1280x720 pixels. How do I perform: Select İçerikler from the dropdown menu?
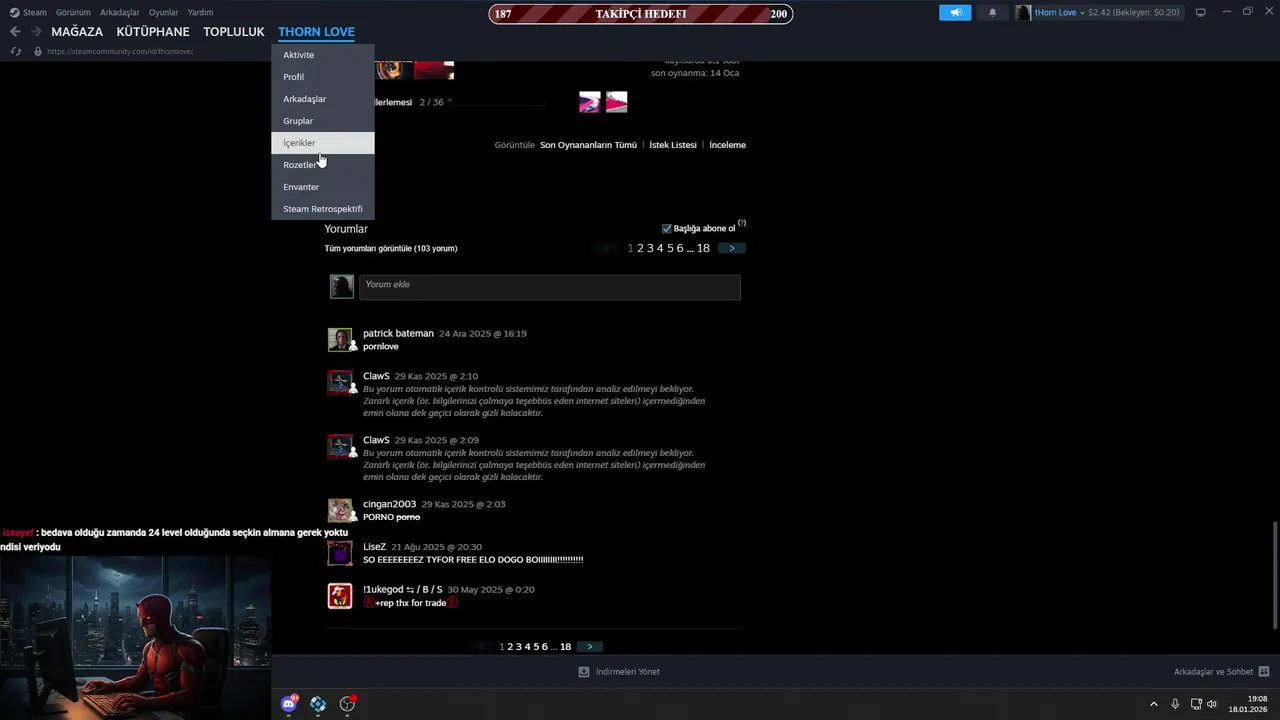tap(323, 143)
